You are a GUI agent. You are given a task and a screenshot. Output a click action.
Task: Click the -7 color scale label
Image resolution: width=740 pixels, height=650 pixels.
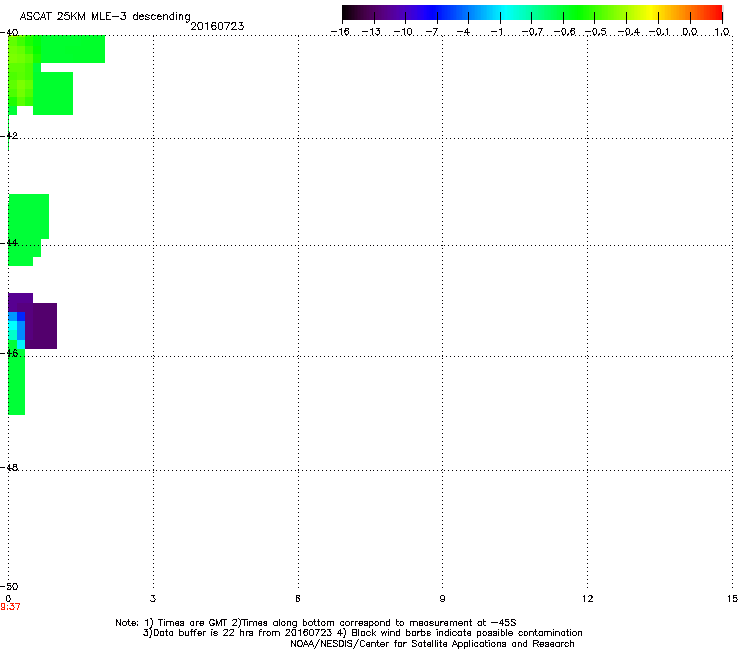(x=432, y=32)
